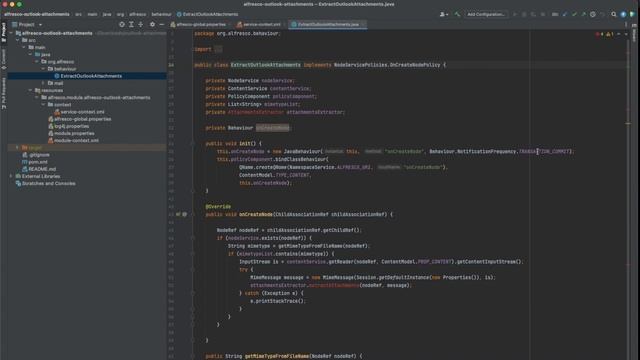The image size is (640, 360).
Task: Open the user account icon menu
Action: coord(443,14)
